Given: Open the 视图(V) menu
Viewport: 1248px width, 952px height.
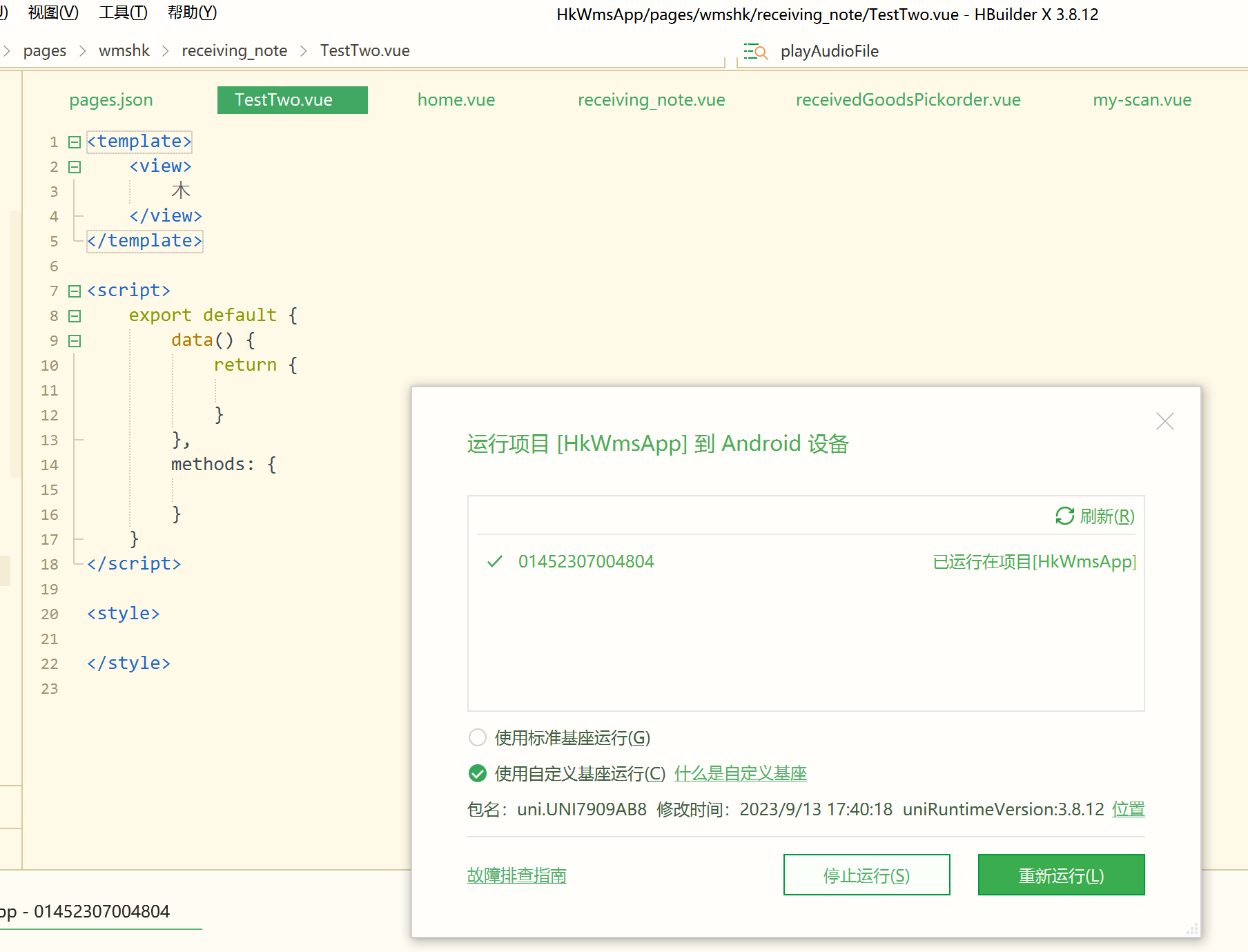Looking at the screenshot, I should 53,12.
